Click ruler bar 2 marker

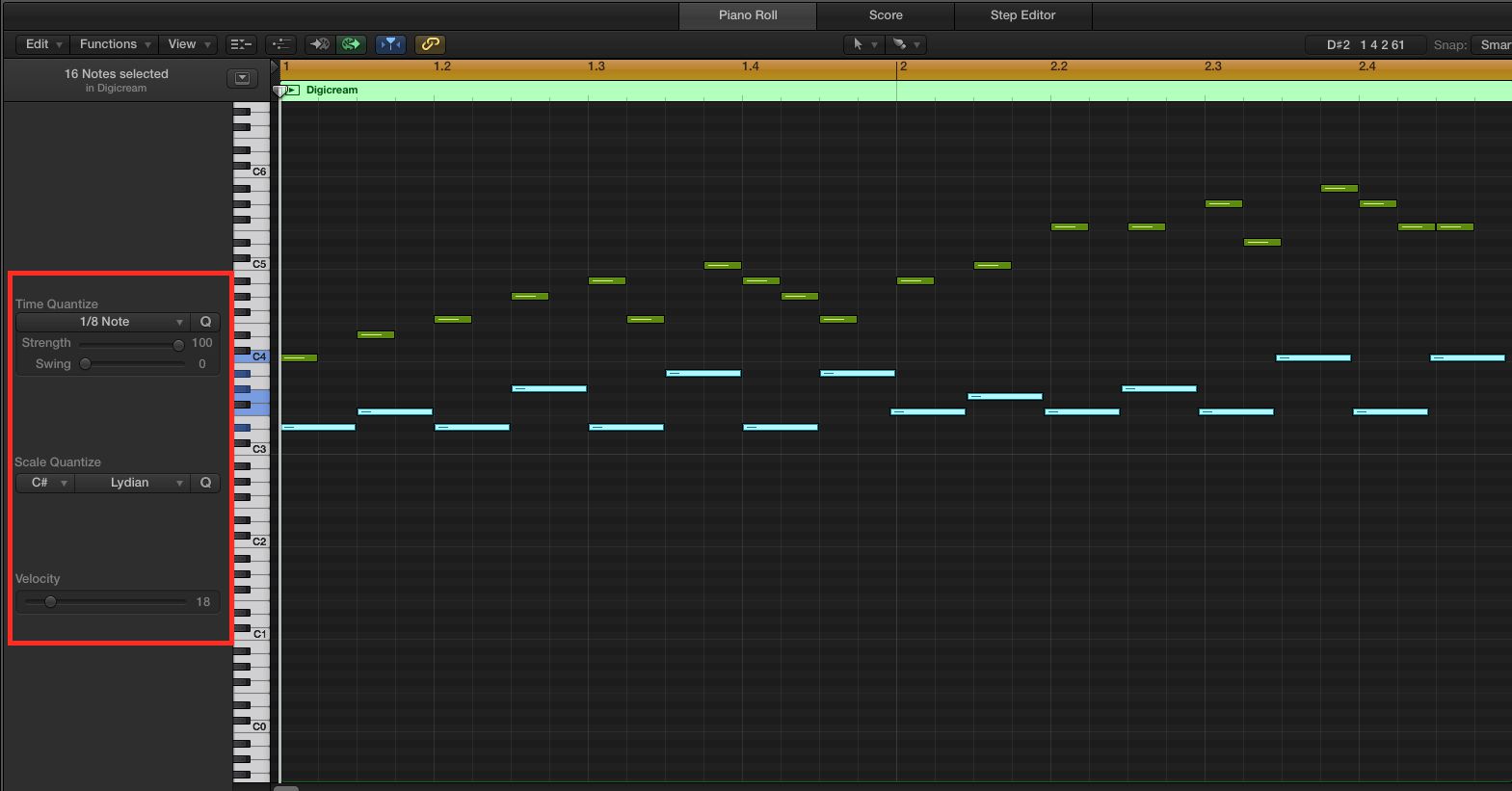(903, 66)
